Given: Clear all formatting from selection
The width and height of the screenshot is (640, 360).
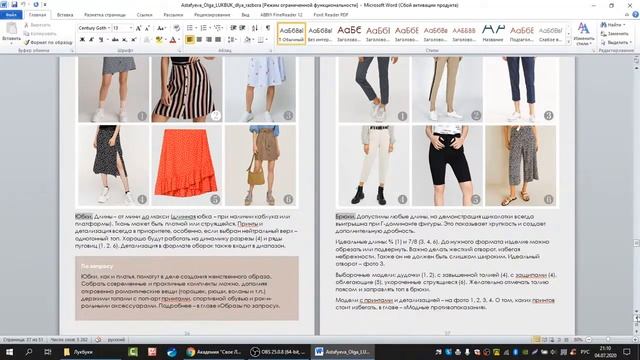Looking at the screenshot, I should point(176,28).
